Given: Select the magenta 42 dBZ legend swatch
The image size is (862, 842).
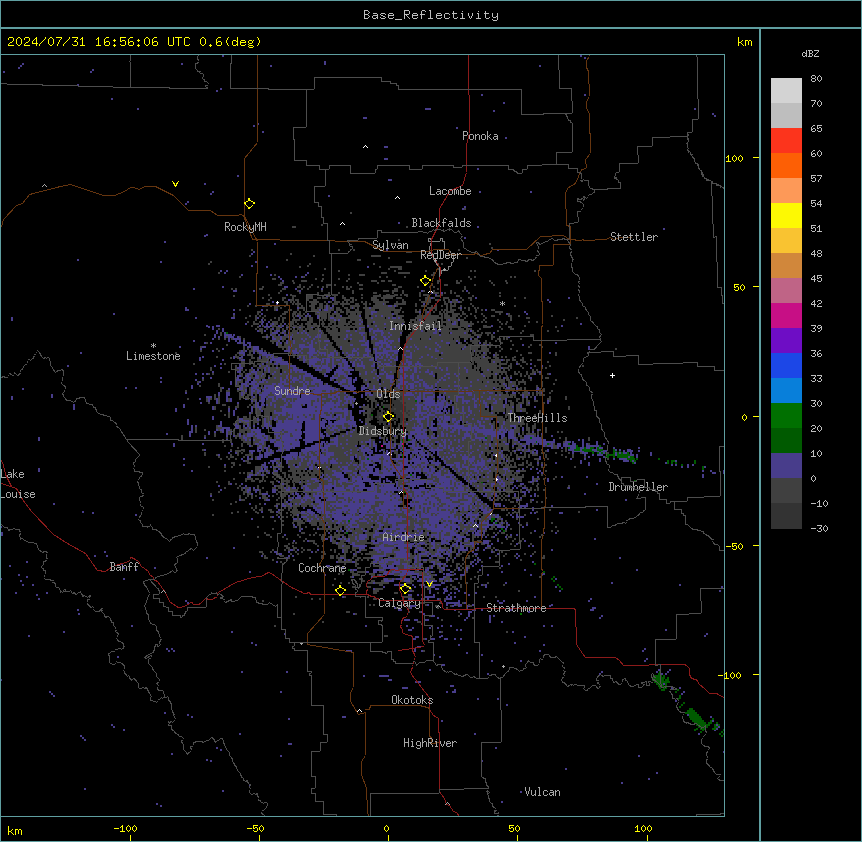Looking at the screenshot, I should [x=786, y=315].
